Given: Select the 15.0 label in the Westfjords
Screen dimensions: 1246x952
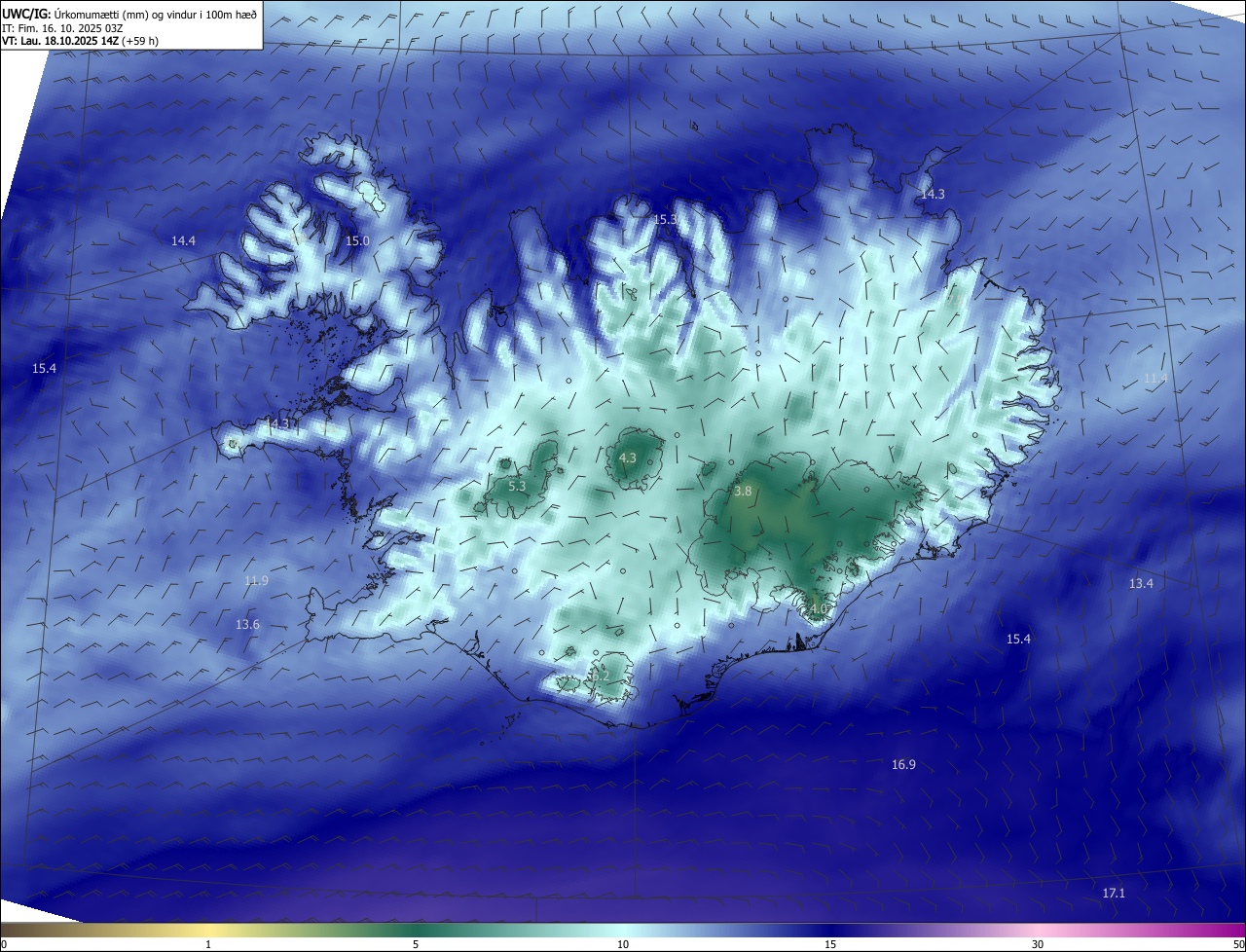Looking at the screenshot, I should click(357, 240).
